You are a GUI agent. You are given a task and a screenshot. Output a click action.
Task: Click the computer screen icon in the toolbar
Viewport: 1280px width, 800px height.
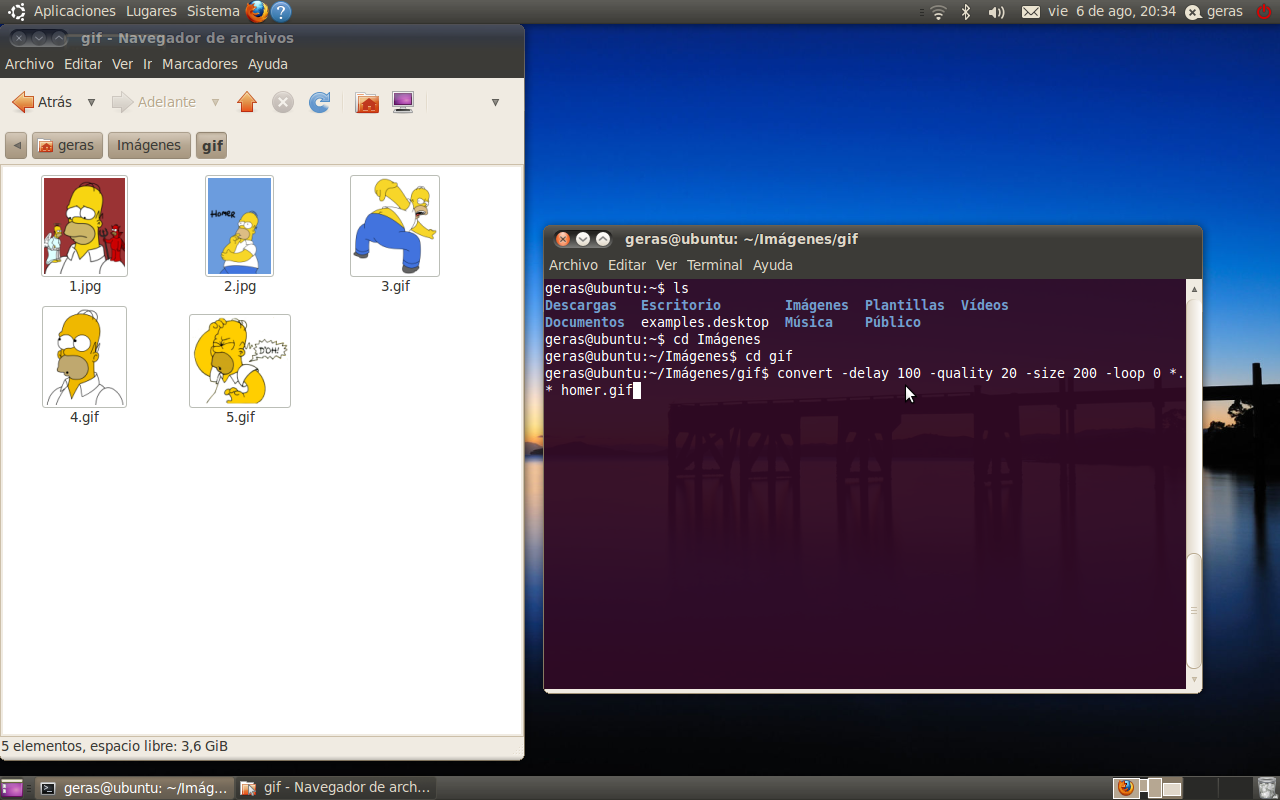pyautogui.click(x=402, y=101)
